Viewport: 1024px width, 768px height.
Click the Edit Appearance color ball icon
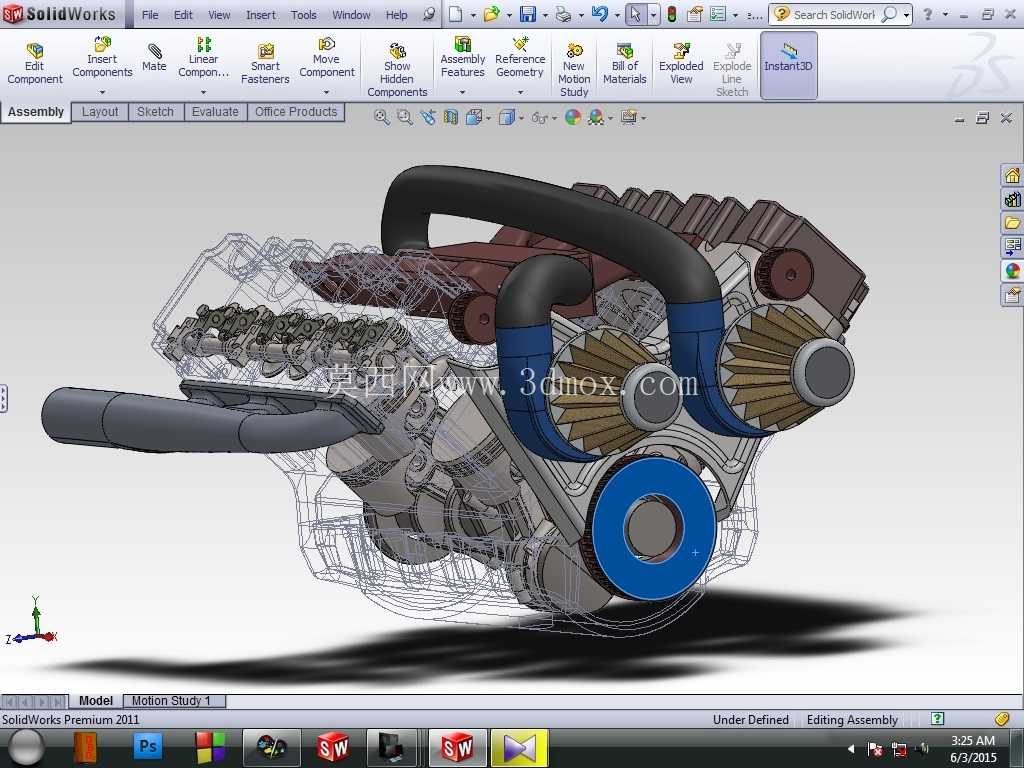(573, 118)
